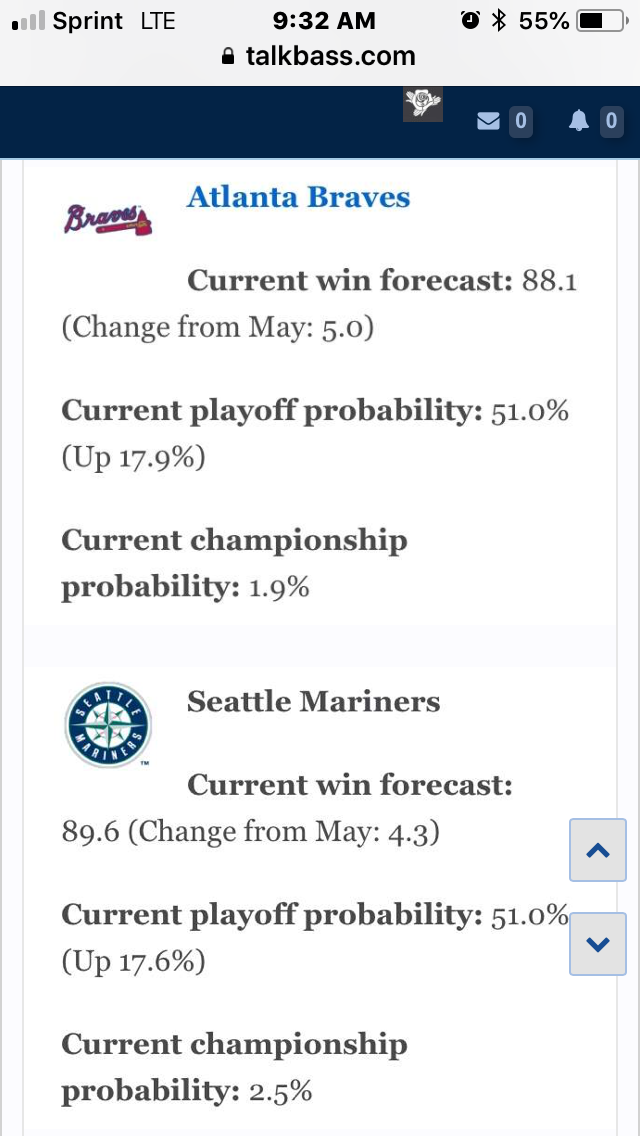Jump up with the up chevron button

point(597,850)
